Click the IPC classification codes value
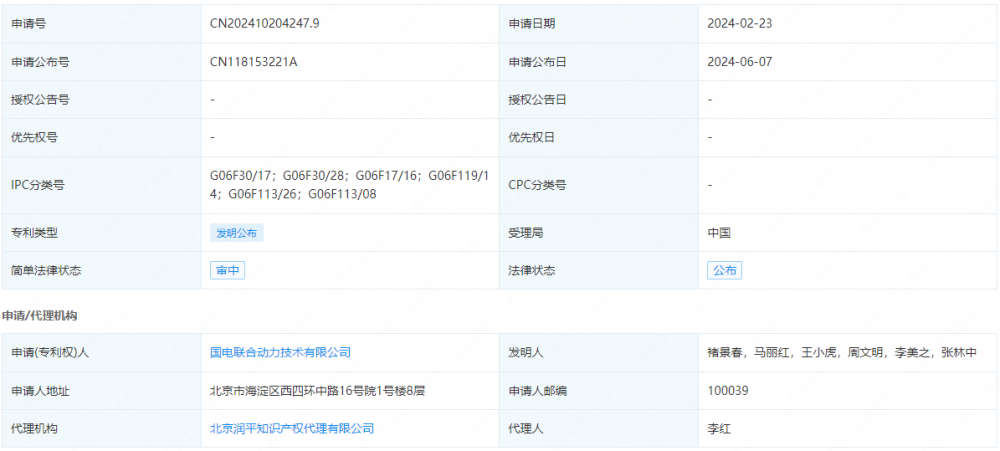Image resolution: width=1000 pixels, height=451 pixels. (349, 184)
